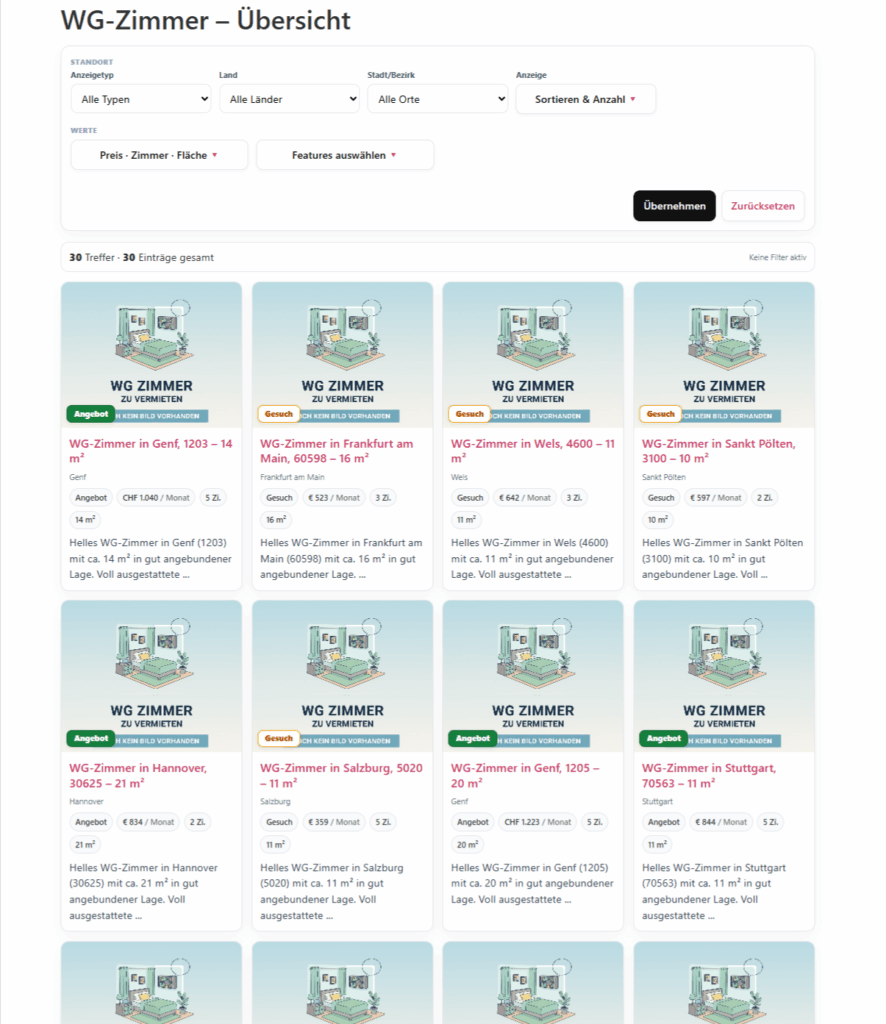Open listing WG-Zimmer in Salzburg, 5020
This screenshot has width=886, height=1024.
[x=340, y=775]
